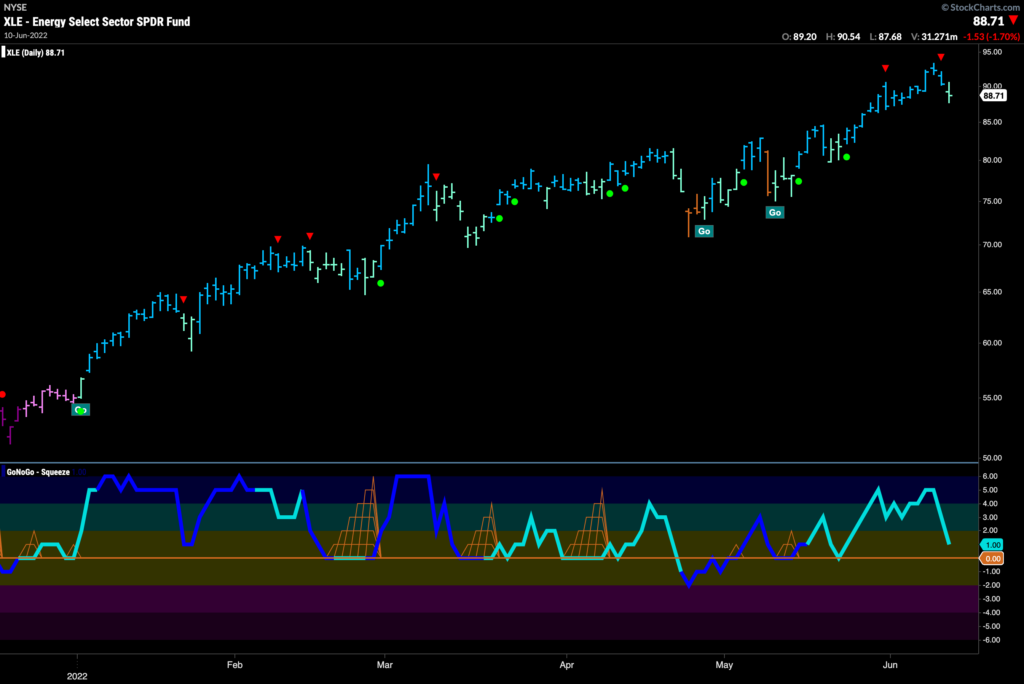Click the Feb label on the time axis
This screenshot has height=684, width=1024.
point(234,665)
